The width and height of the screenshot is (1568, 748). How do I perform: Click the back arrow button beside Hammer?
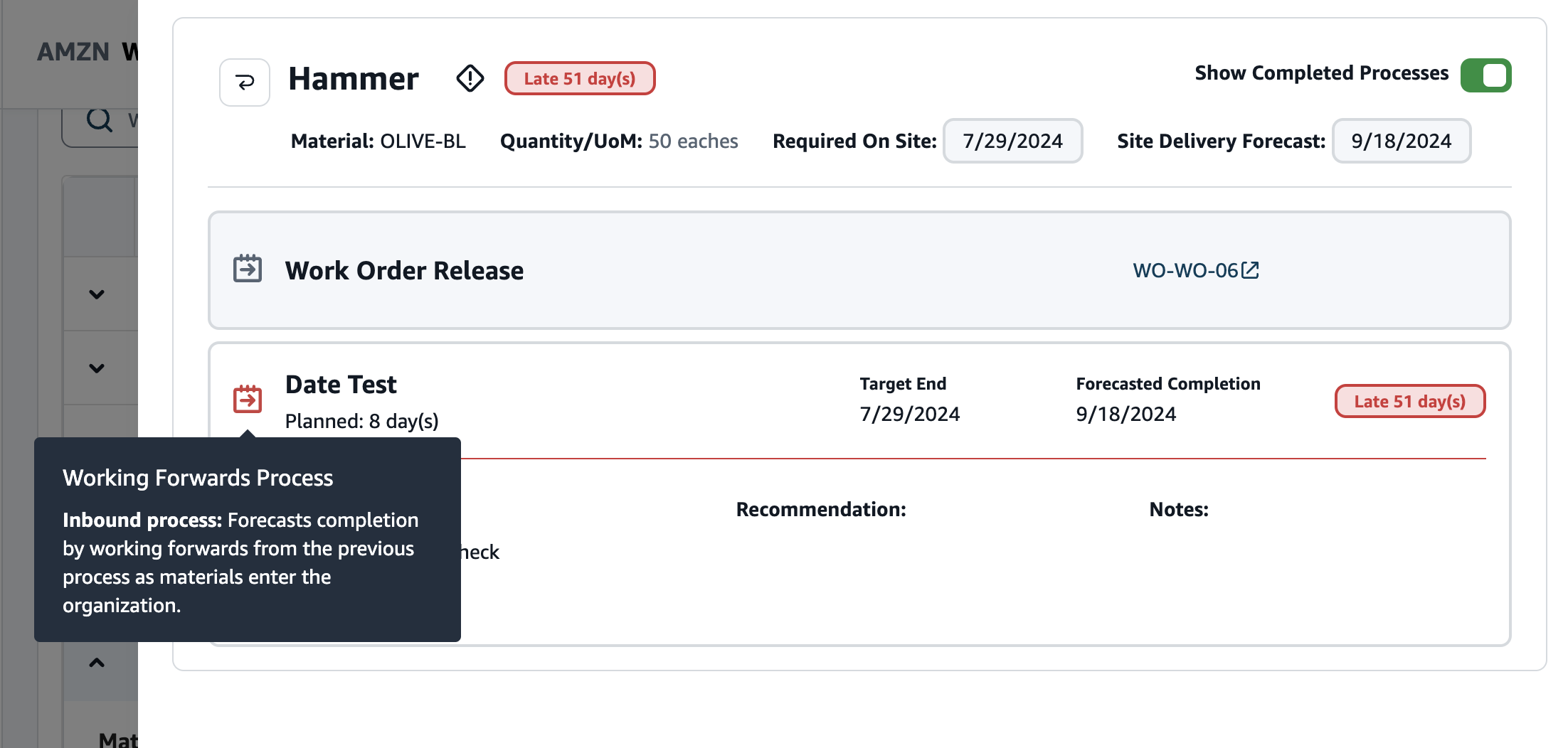244,82
